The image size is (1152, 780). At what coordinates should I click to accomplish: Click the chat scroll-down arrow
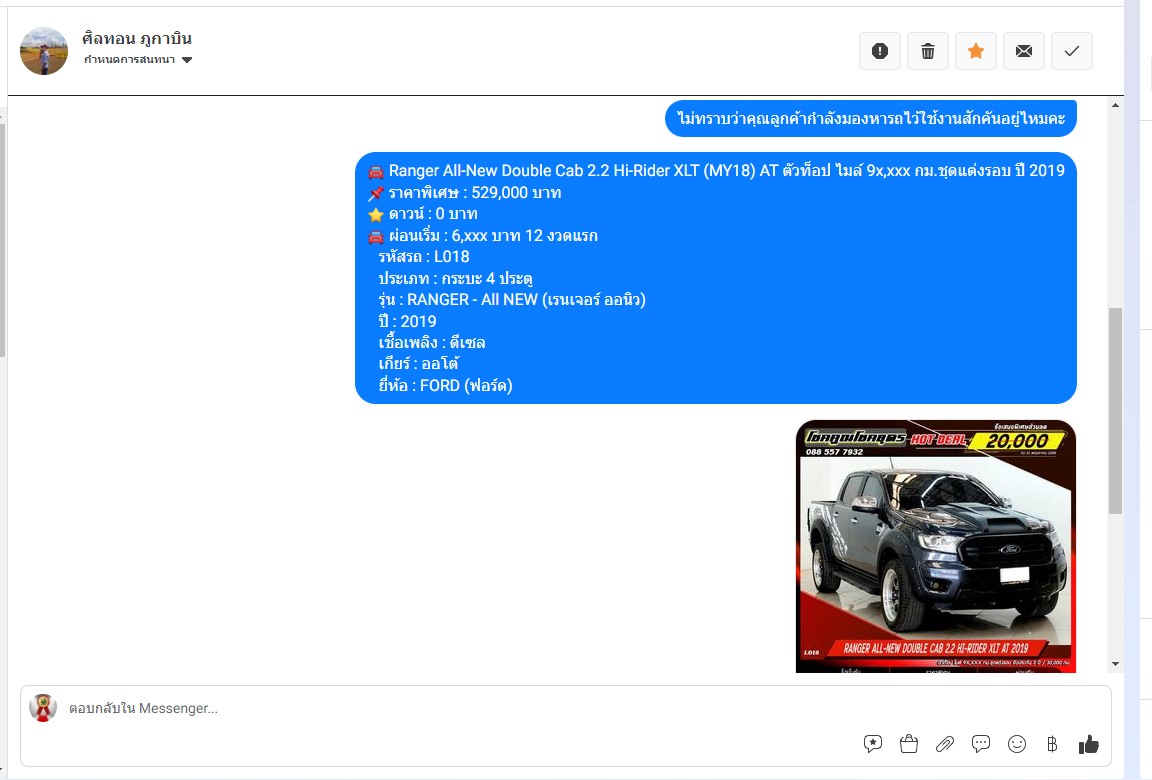click(1115, 664)
